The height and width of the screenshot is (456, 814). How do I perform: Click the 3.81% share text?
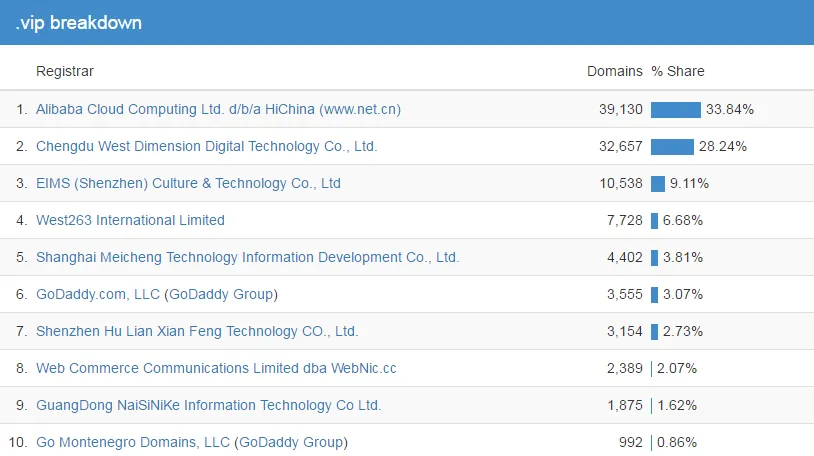683,257
